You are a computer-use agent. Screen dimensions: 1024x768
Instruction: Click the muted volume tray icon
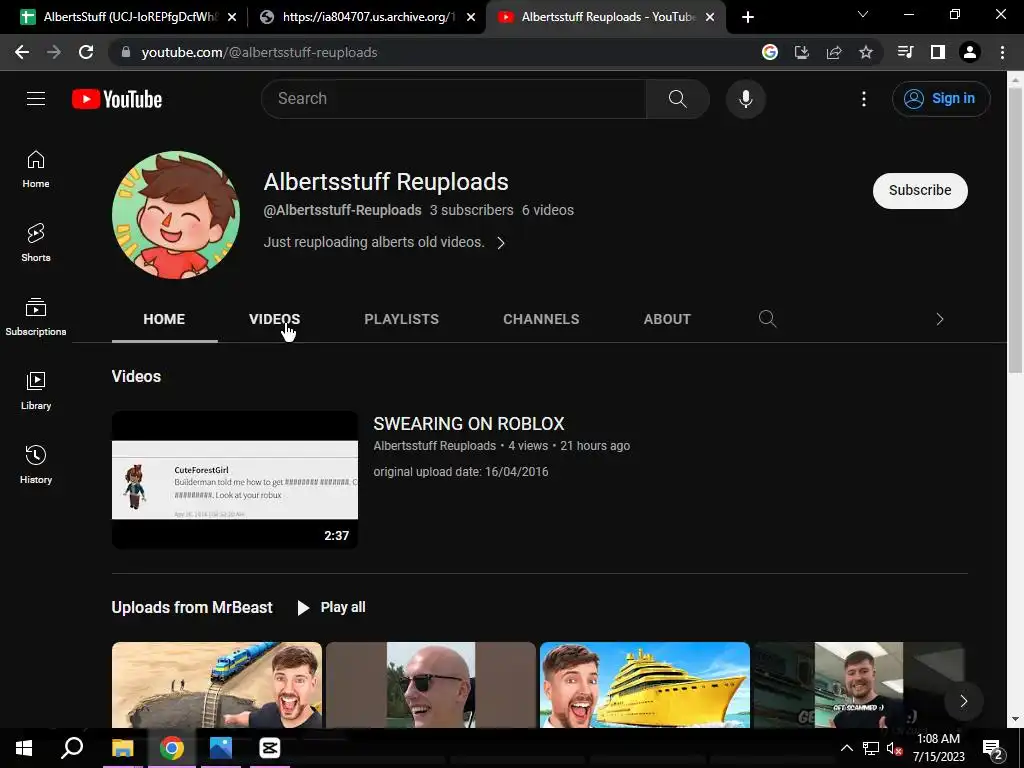coord(894,748)
